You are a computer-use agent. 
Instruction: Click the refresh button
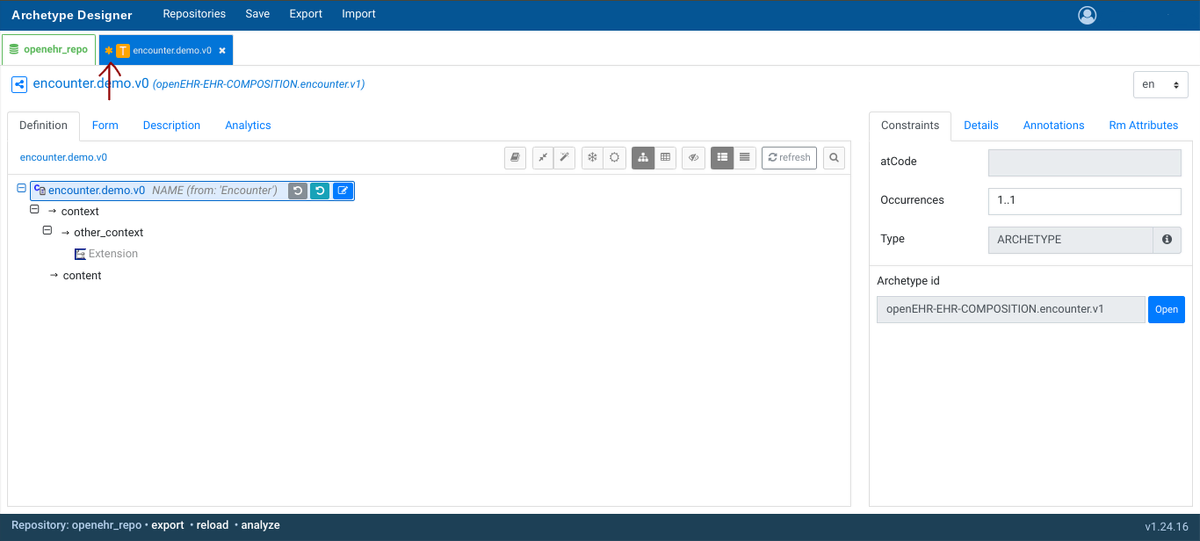pyautogui.click(x=789, y=158)
